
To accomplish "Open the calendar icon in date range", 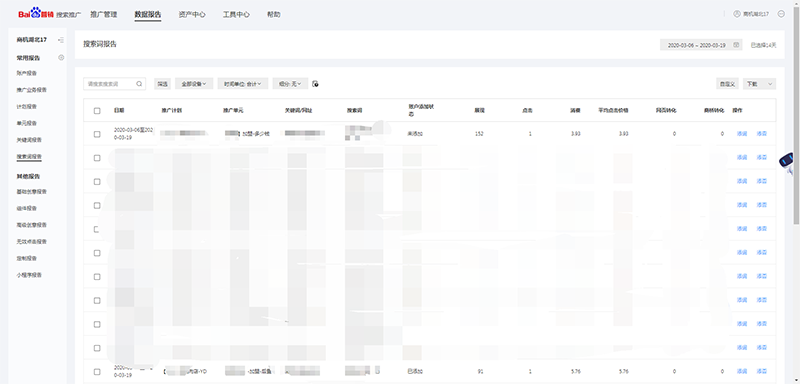I will (736, 45).
